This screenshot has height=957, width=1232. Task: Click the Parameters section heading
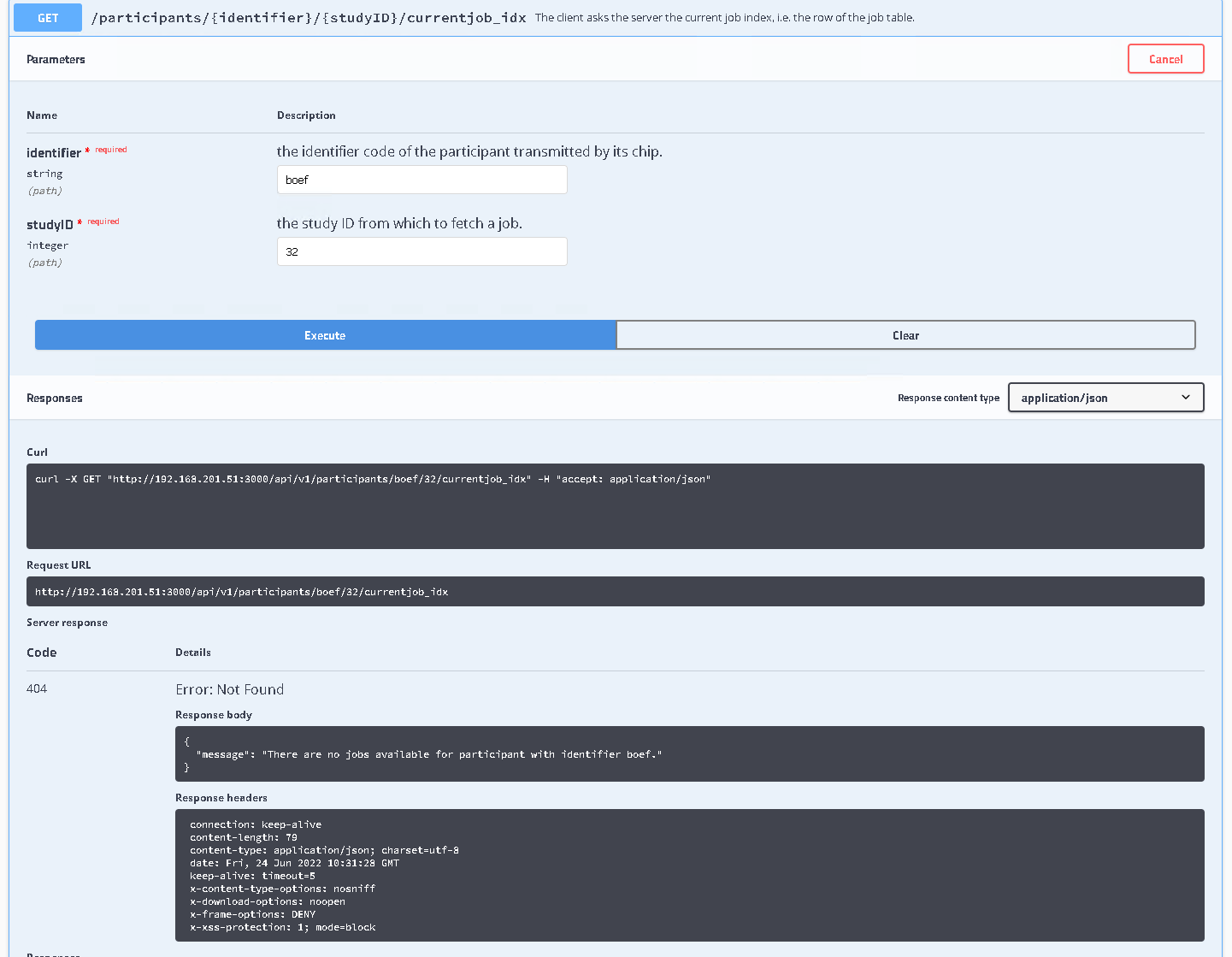click(56, 59)
